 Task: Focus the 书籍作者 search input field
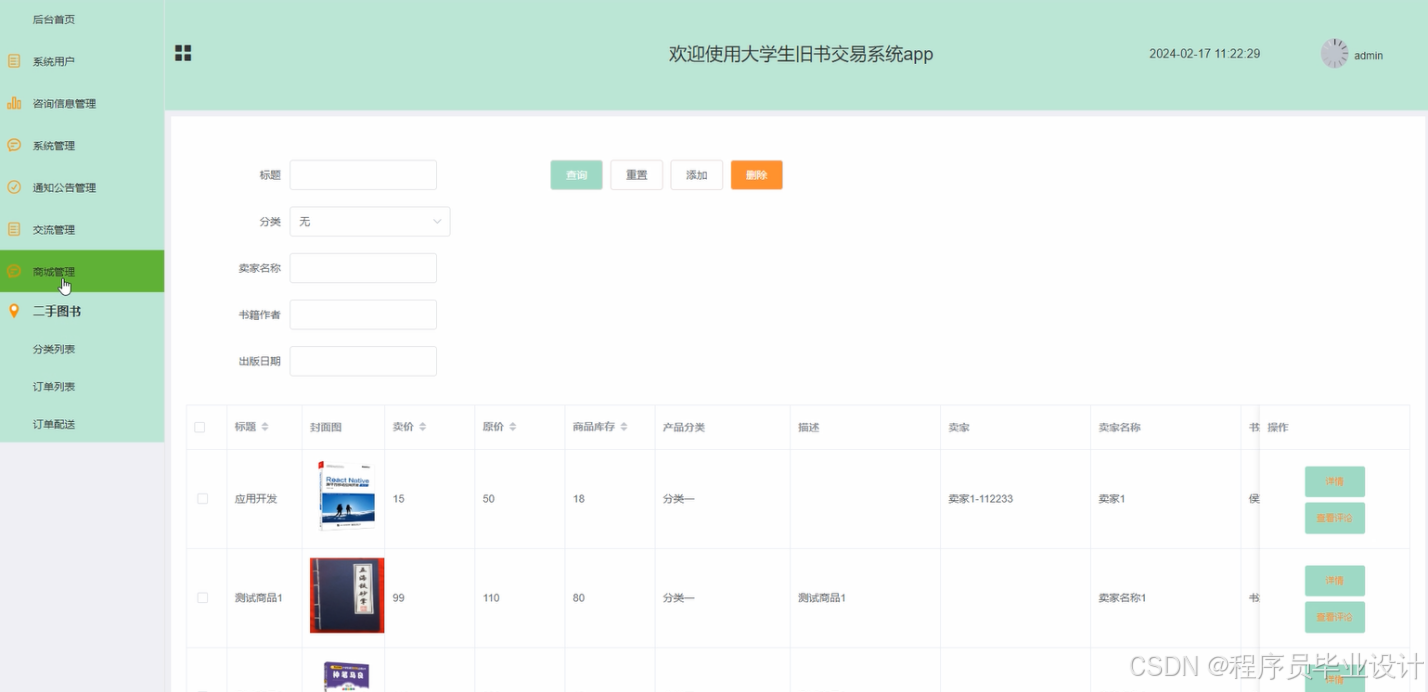point(363,314)
